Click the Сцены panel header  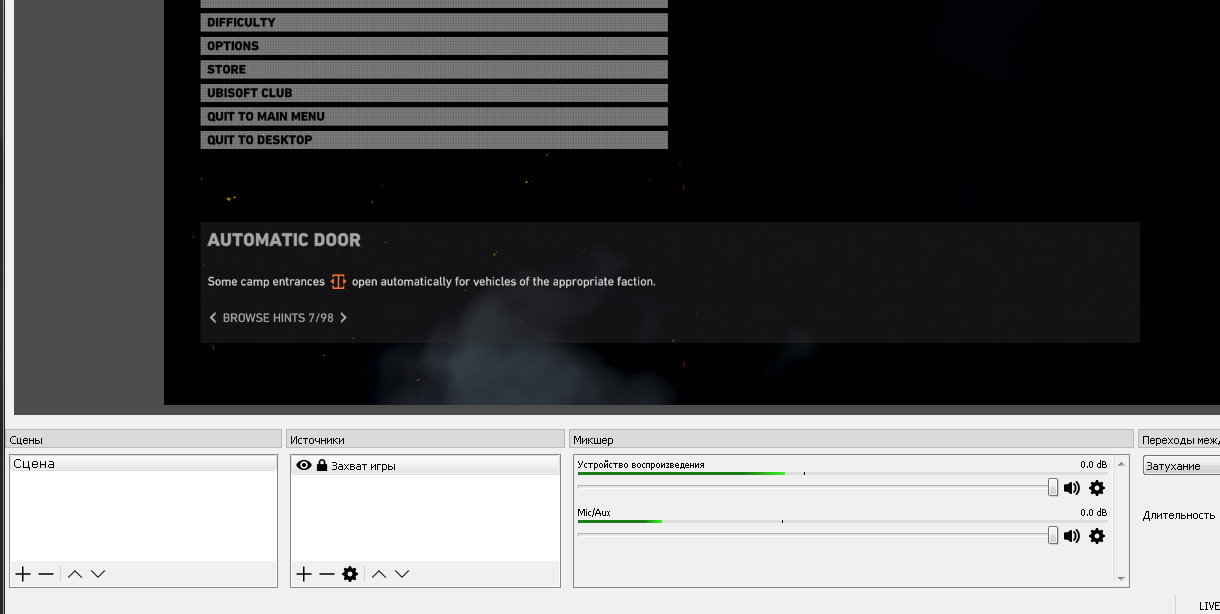click(144, 440)
